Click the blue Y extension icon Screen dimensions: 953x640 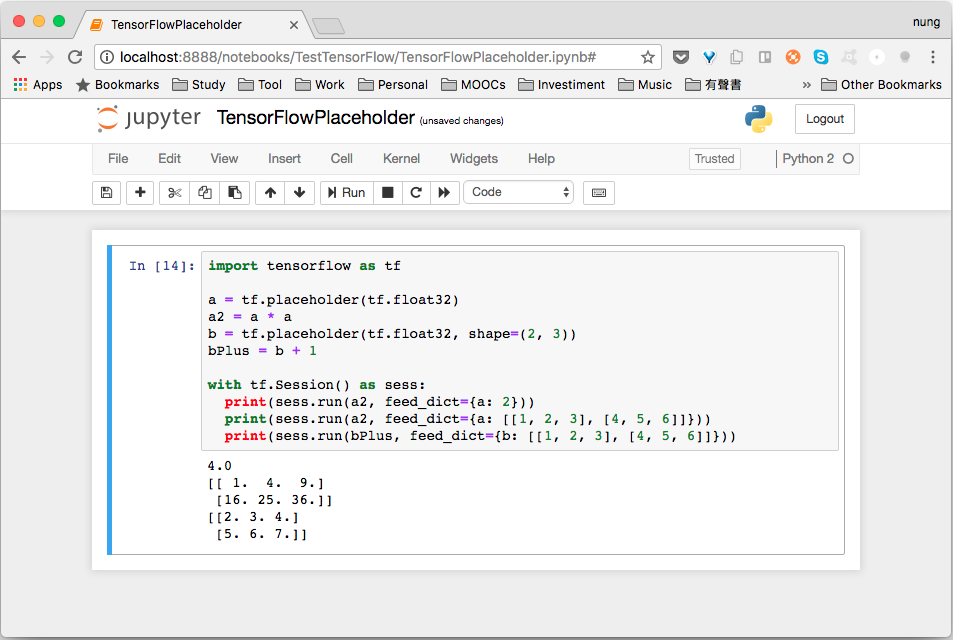click(x=709, y=57)
